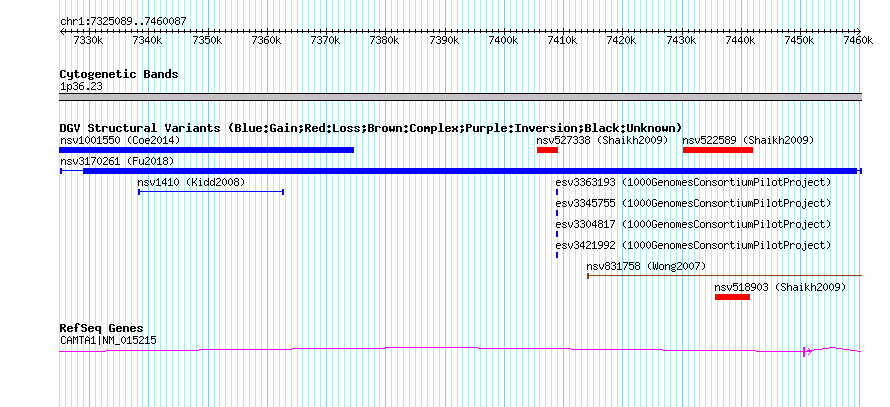
Task: Select the nsv527338 red loss bar
Action: click(x=547, y=150)
